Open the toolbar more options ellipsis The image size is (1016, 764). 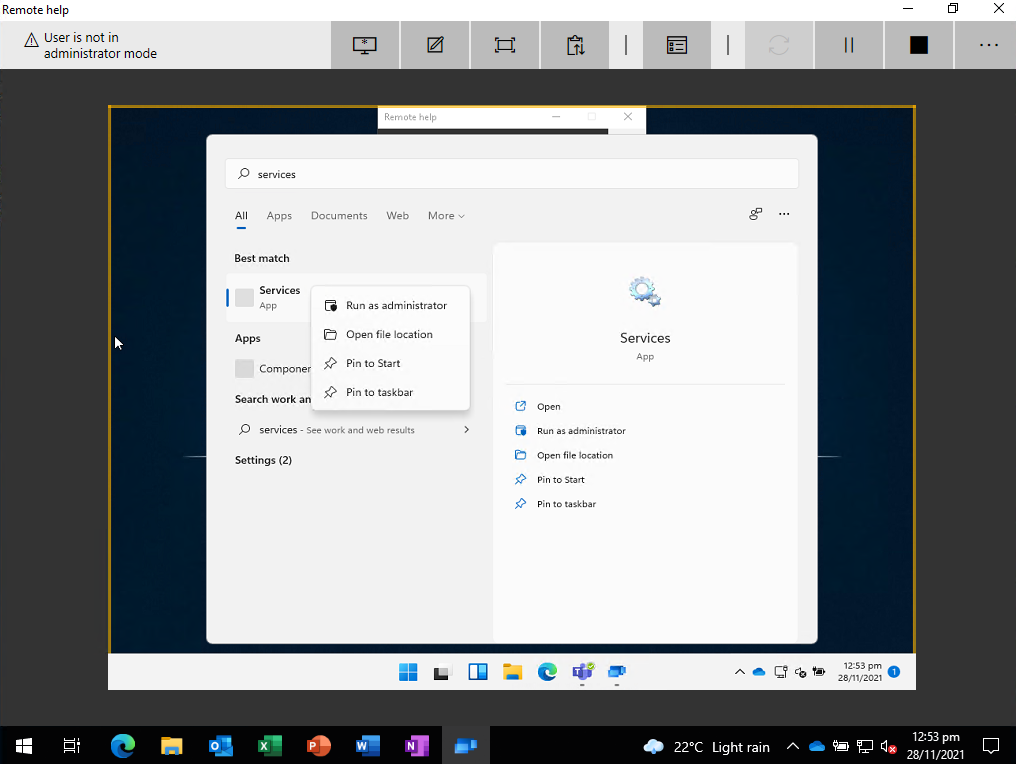pos(988,45)
